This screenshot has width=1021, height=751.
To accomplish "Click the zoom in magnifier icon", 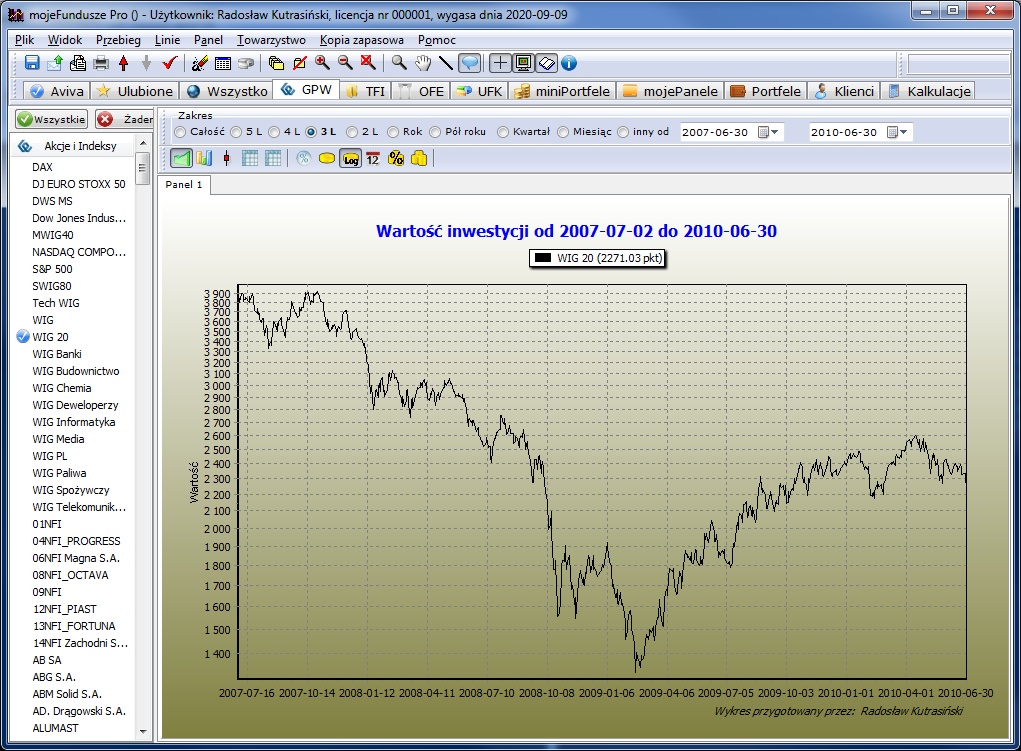I will click(x=322, y=63).
